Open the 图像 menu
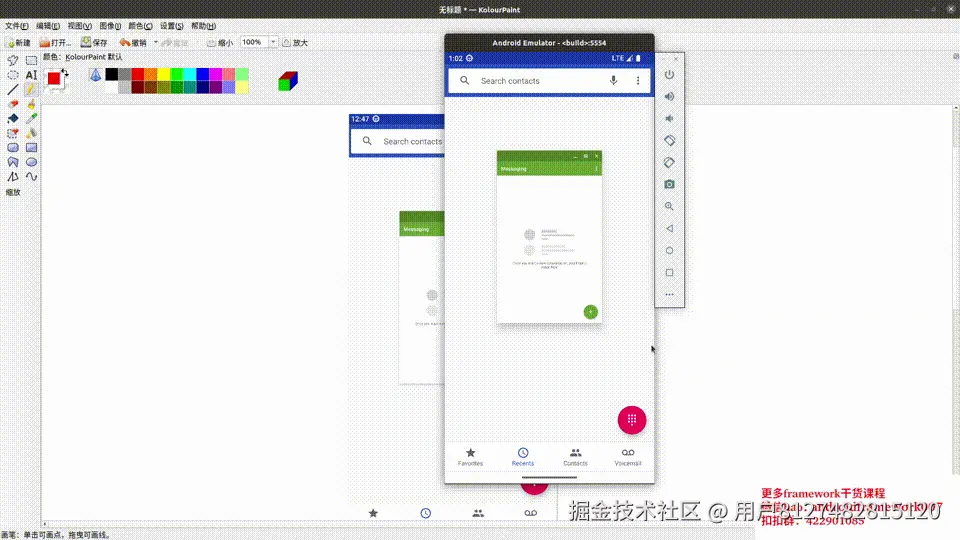 click(x=110, y=26)
